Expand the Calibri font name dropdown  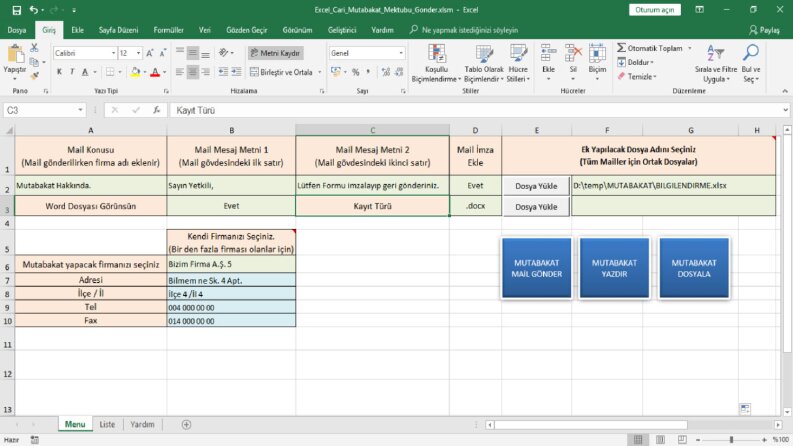(x=113, y=53)
